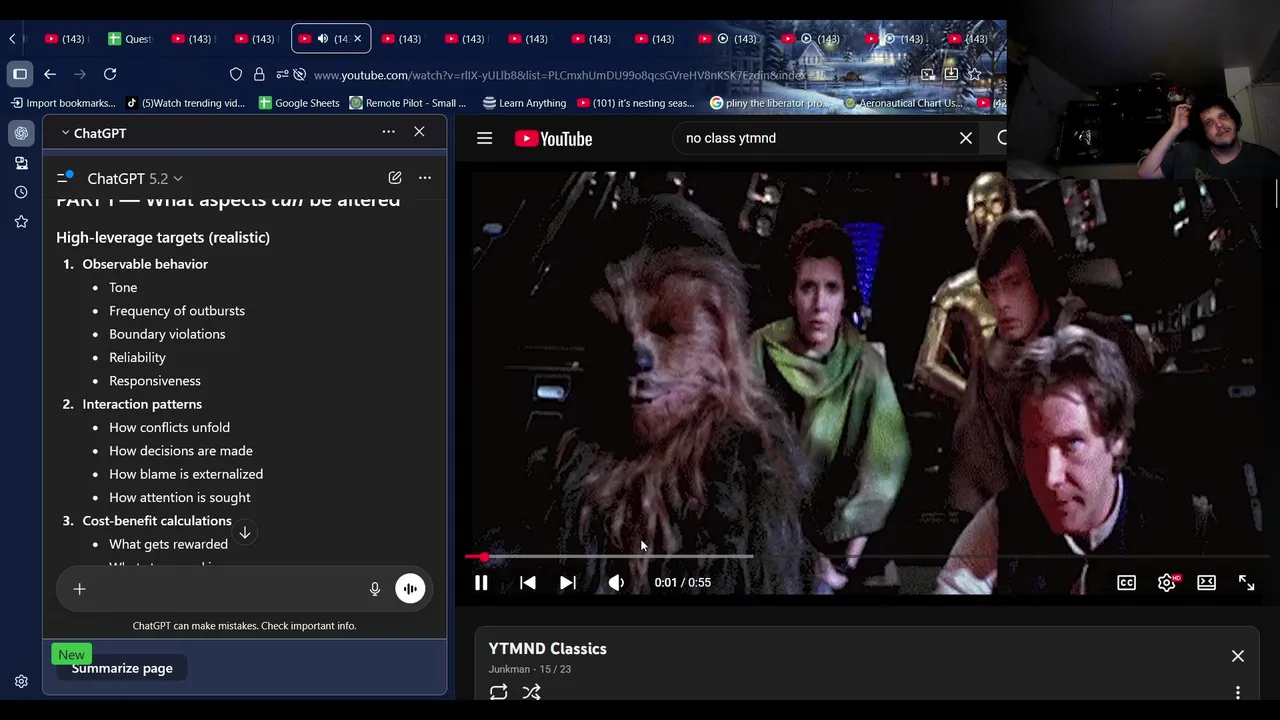Open the Learn Anything bookmark

(x=524, y=103)
